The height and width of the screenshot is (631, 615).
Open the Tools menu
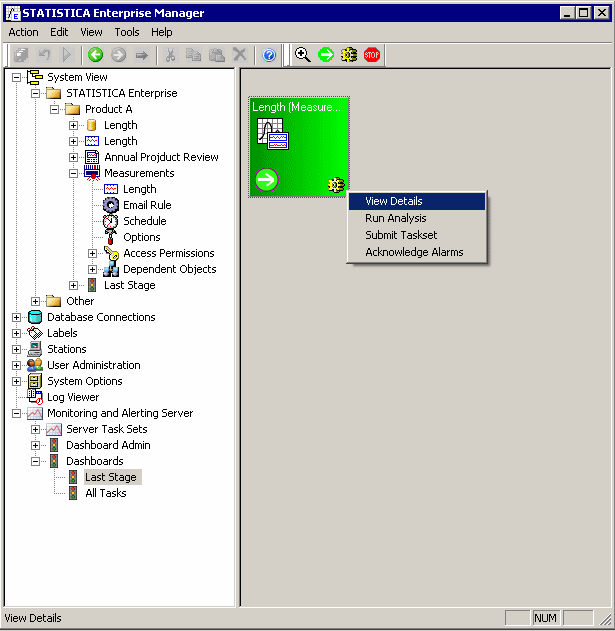(x=127, y=32)
